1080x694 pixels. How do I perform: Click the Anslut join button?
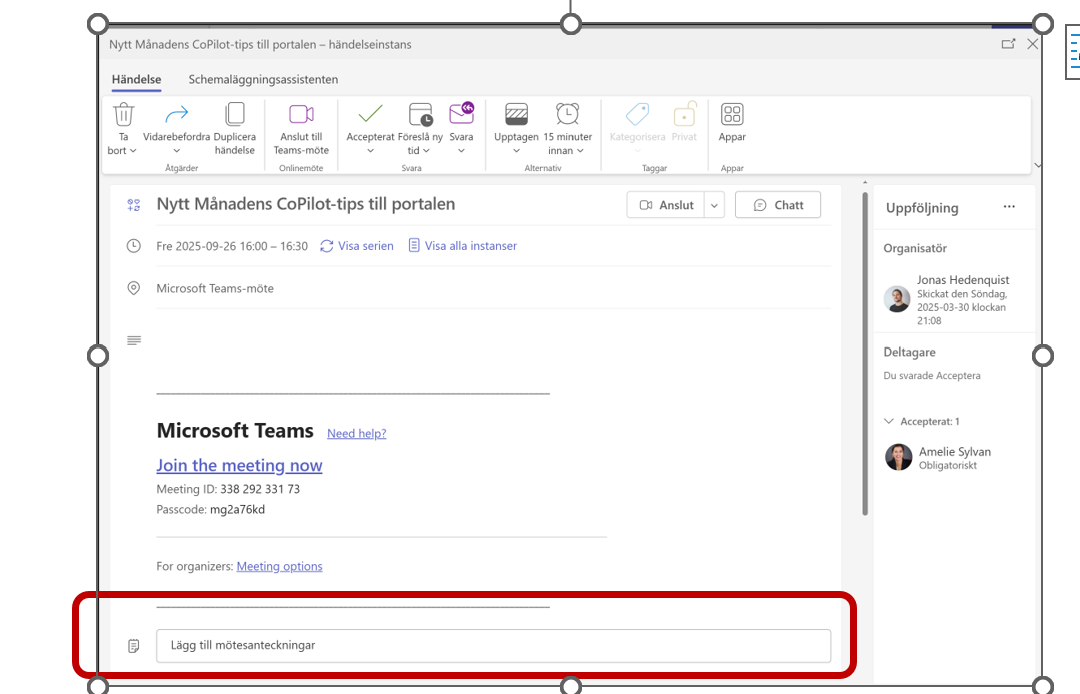click(x=665, y=205)
